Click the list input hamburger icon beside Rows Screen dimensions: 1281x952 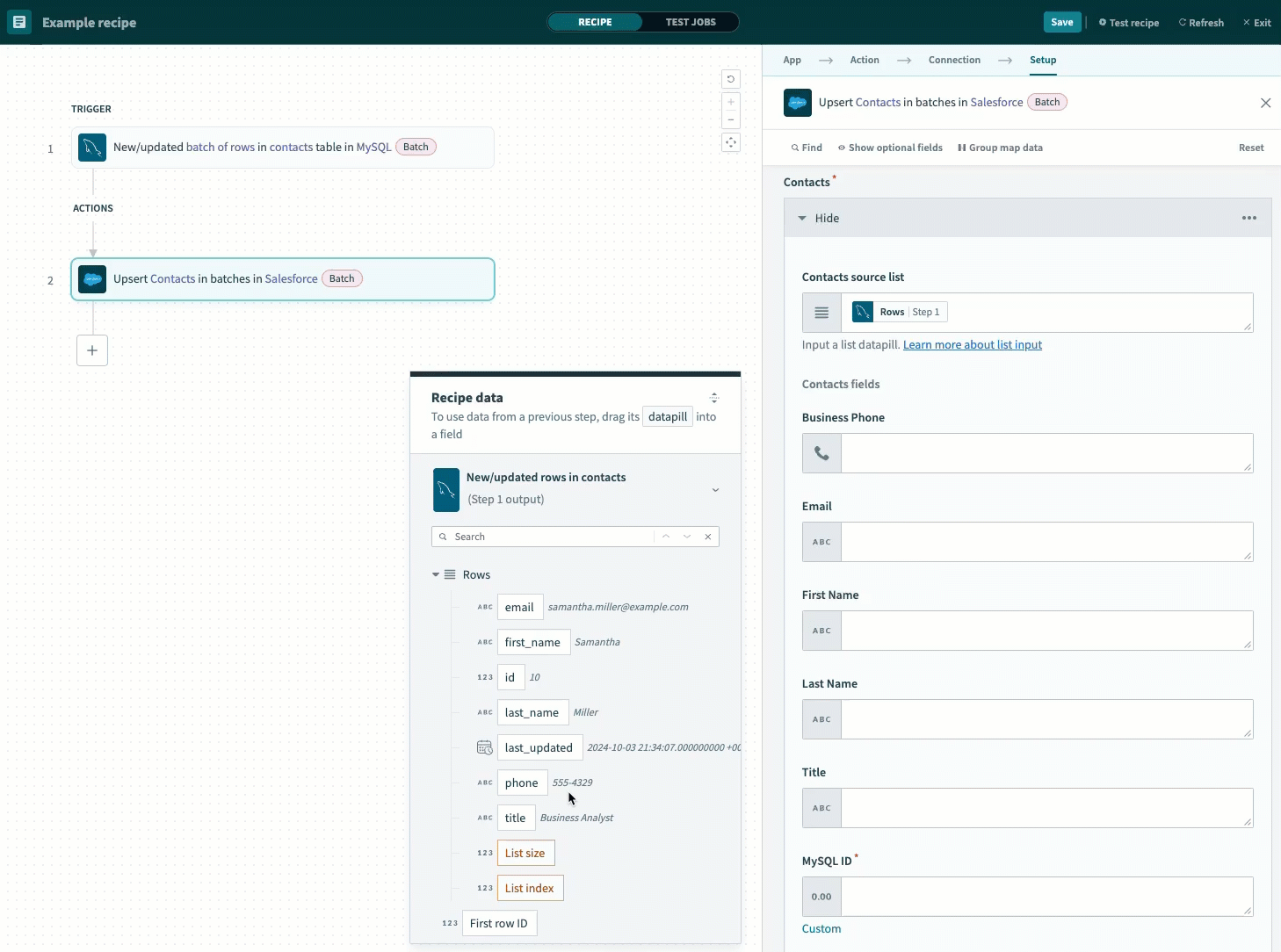pos(821,312)
